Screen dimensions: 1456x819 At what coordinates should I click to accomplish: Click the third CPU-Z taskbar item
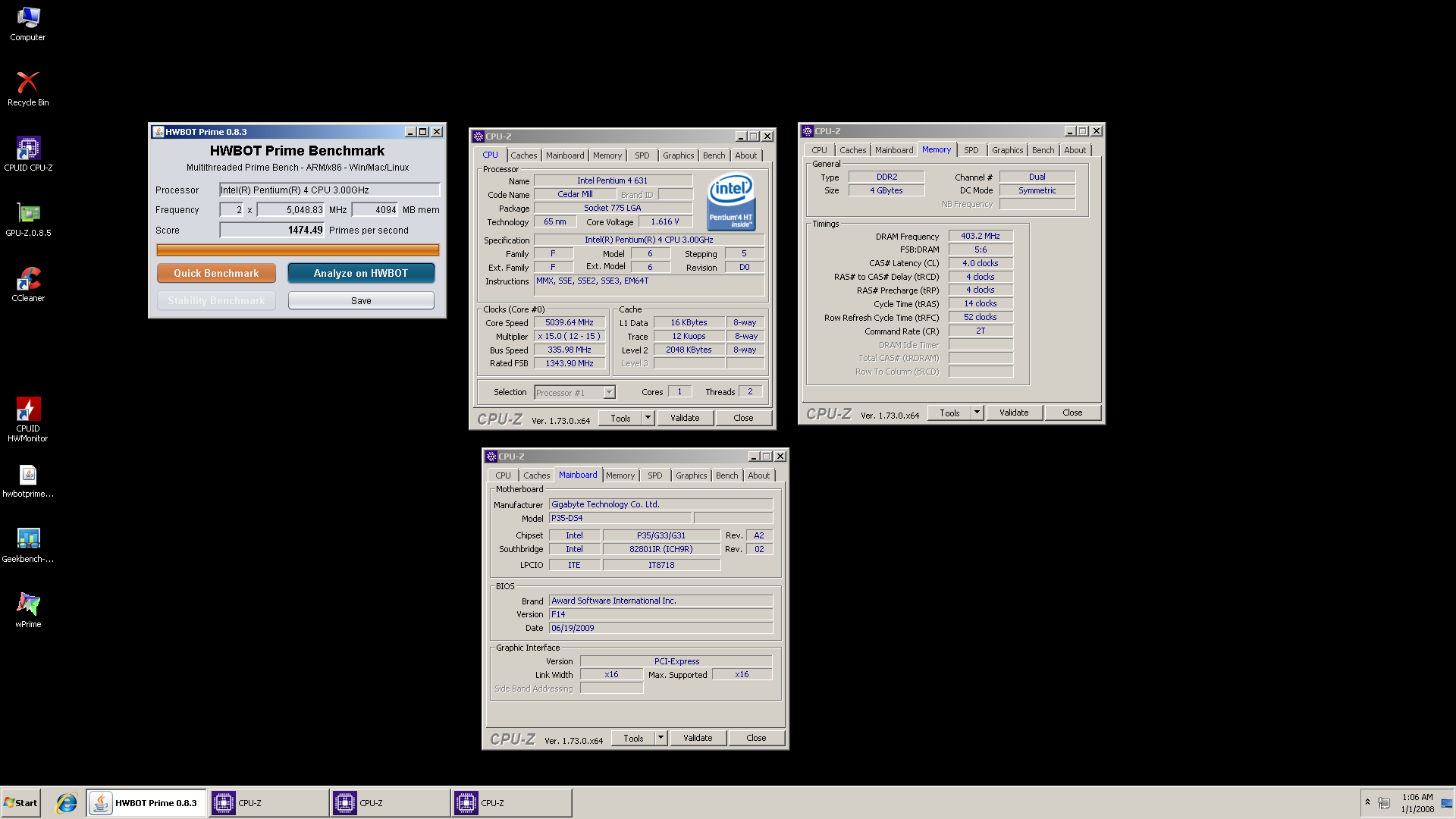(x=511, y=803)
